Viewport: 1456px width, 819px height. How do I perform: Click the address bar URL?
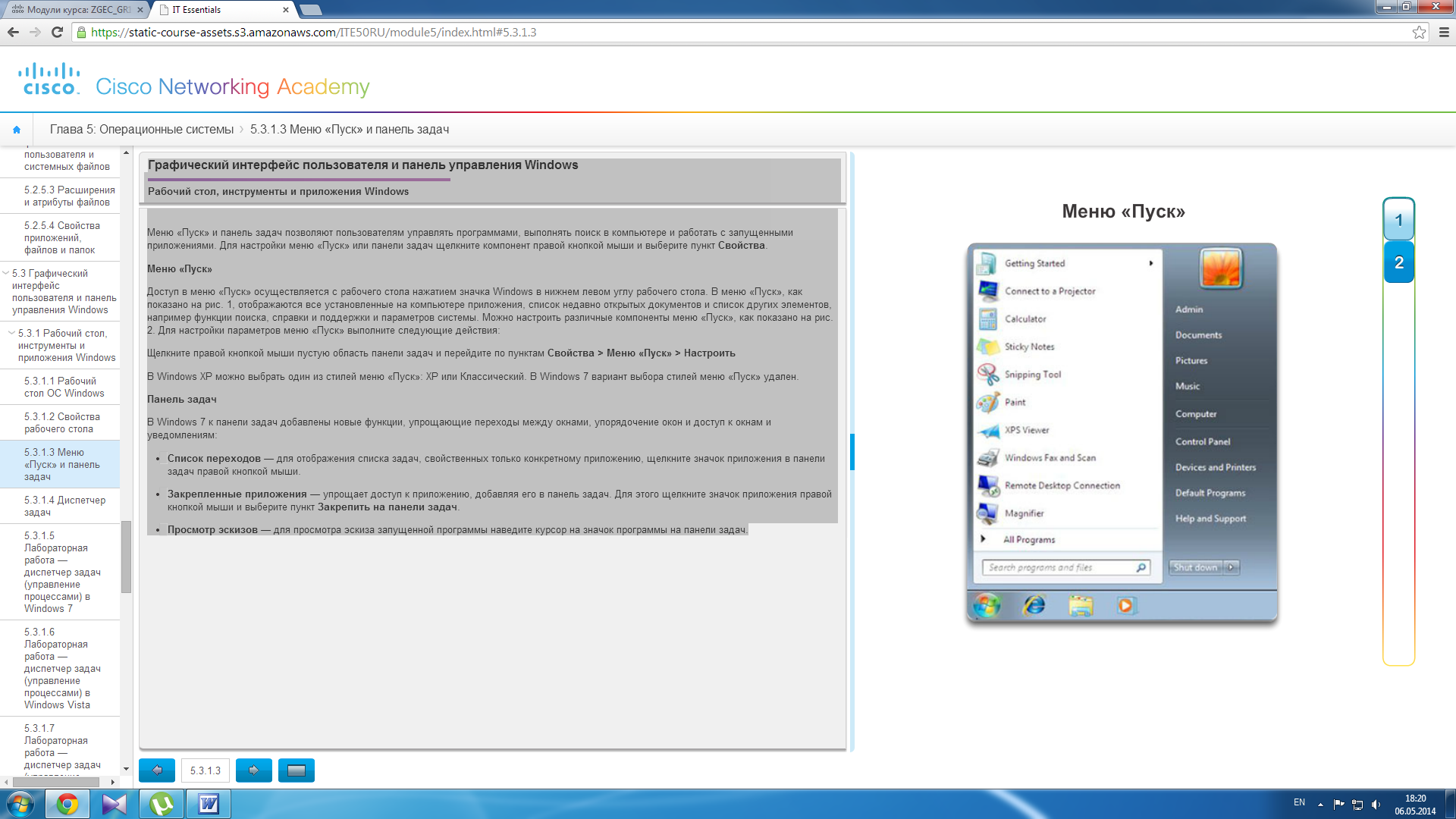pos(313,32)
